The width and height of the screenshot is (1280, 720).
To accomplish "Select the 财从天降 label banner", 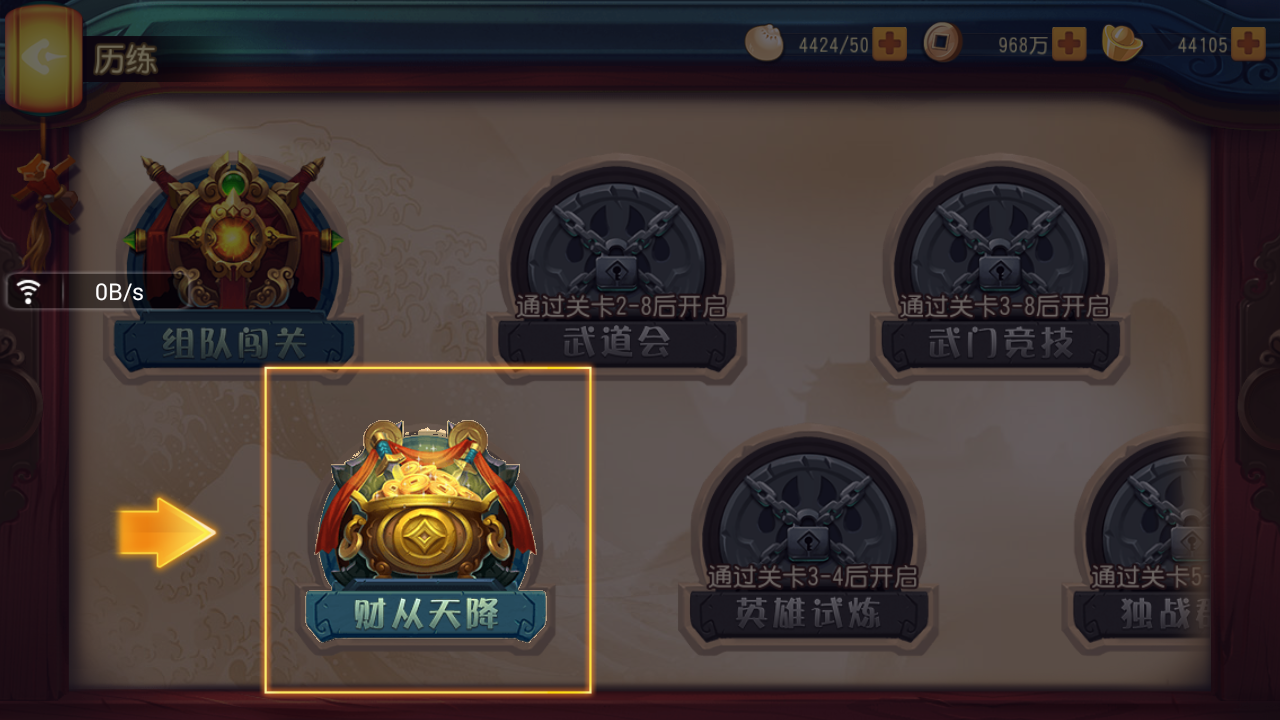I will click(426, 614).
